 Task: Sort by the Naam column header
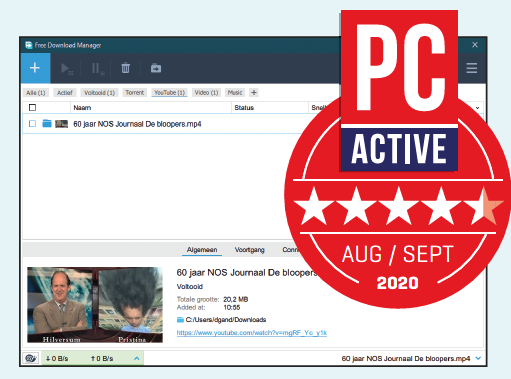click(82, 108)
